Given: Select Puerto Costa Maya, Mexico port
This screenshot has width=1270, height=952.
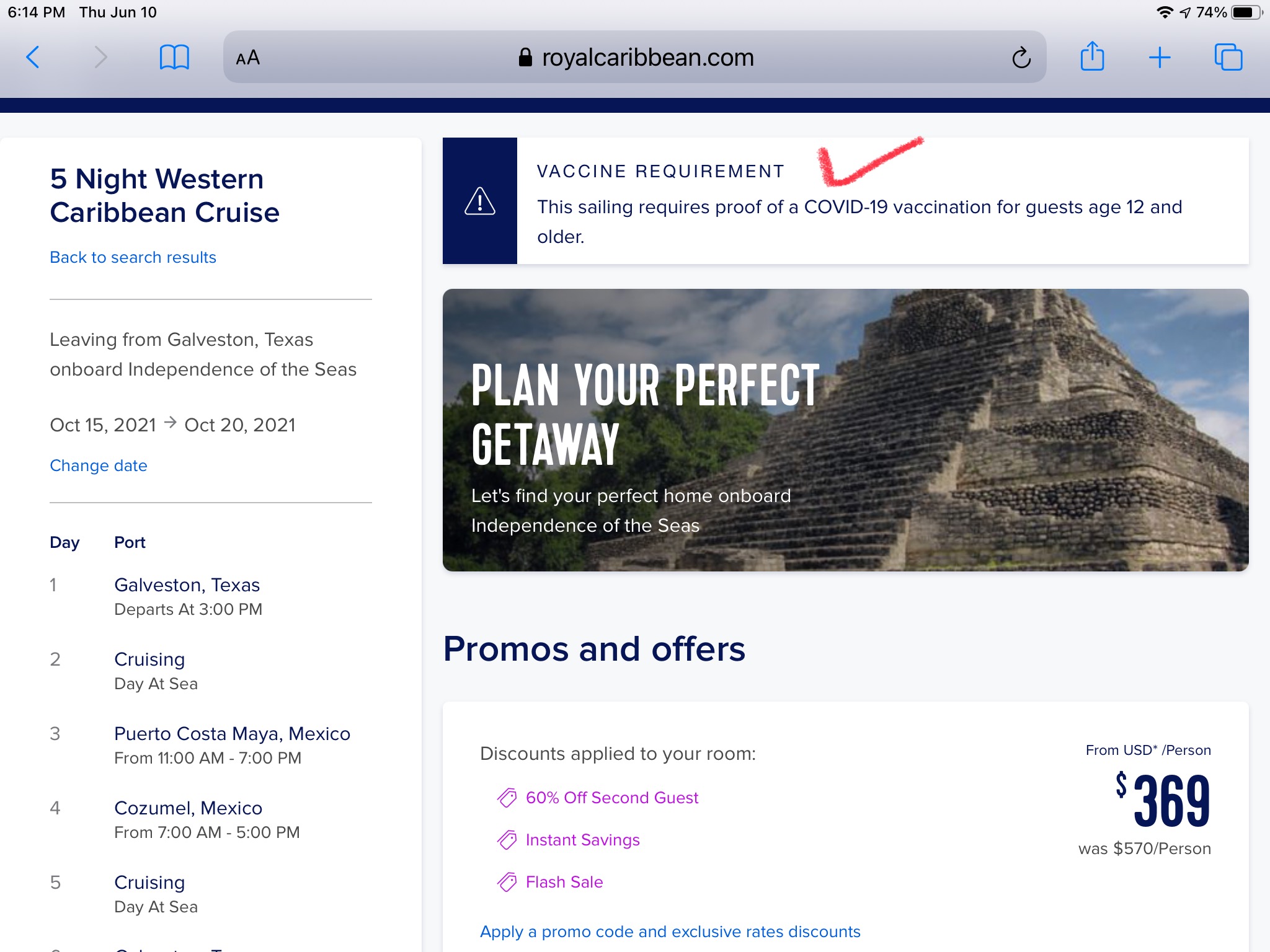Looking at the screenshot, I should point(232,734).
